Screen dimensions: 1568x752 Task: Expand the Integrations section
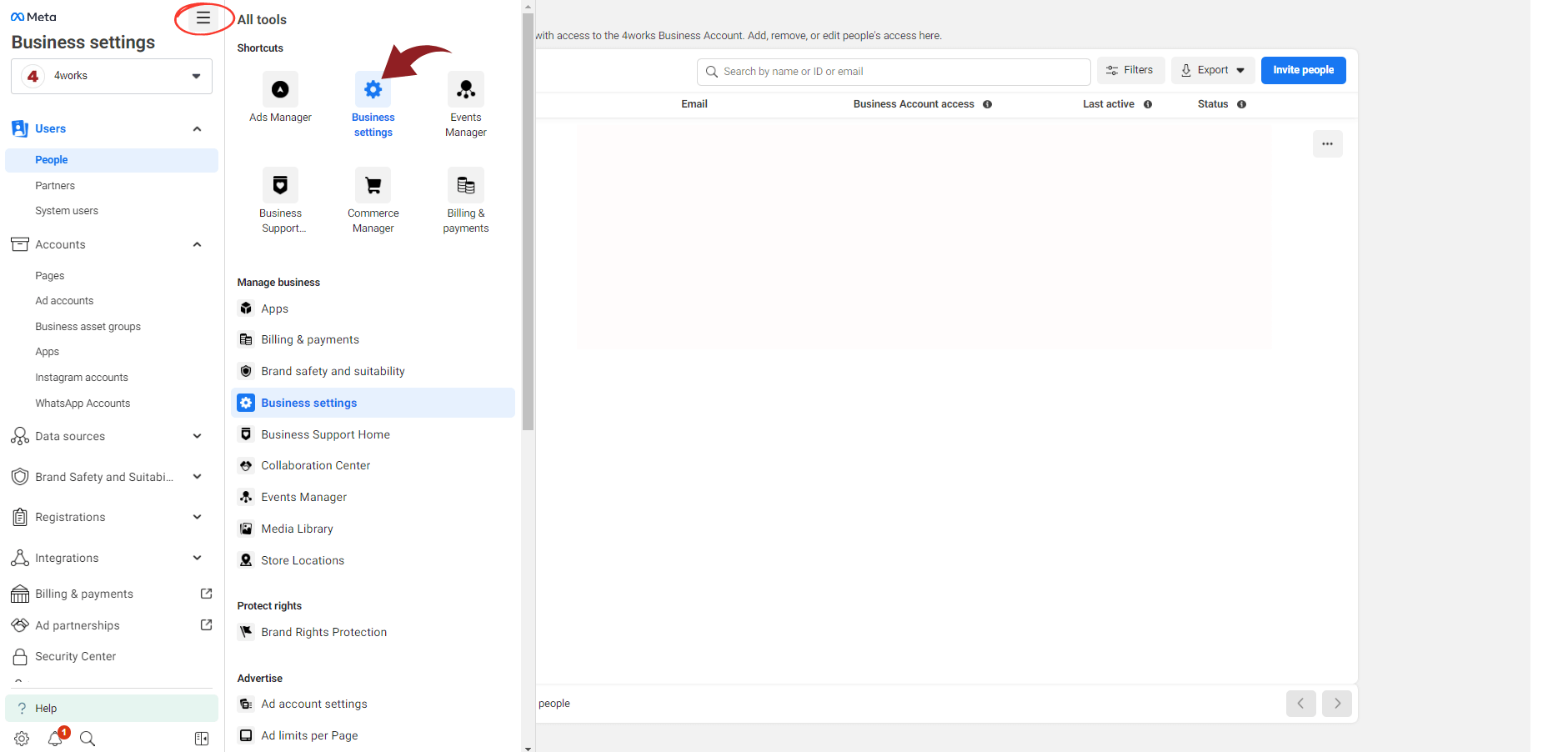(x=197, y=558)
